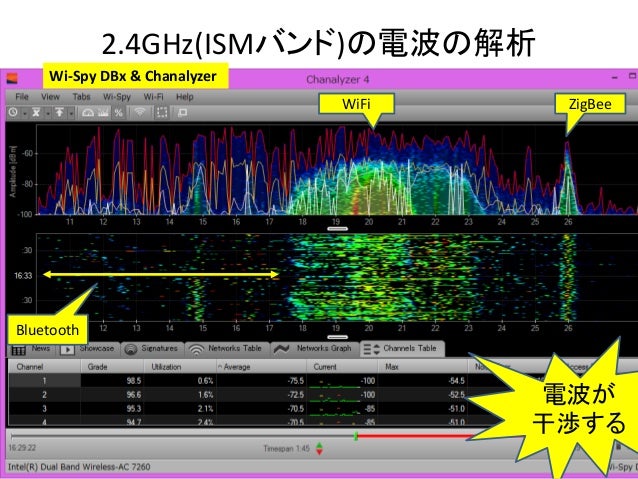Screen dimensions: 638x479
Task: Open dropdown arrow beside the X-bar icon
Action: point(48,113)
